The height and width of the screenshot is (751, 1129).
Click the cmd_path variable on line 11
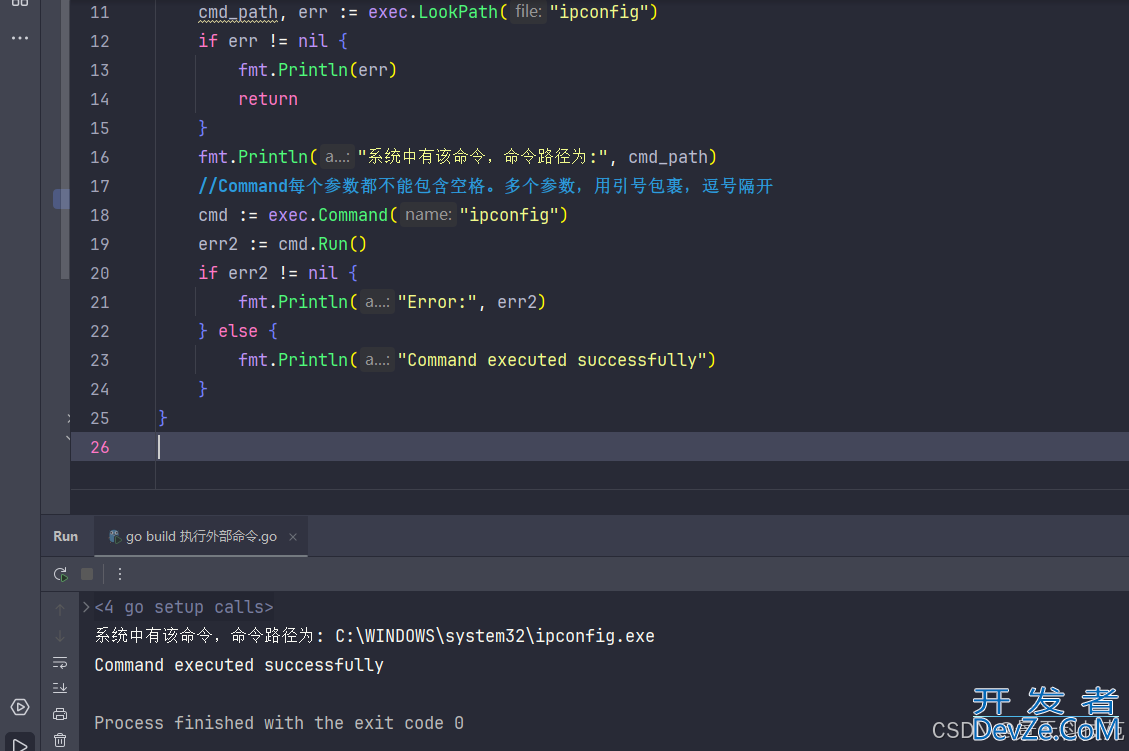click(238, 12)
